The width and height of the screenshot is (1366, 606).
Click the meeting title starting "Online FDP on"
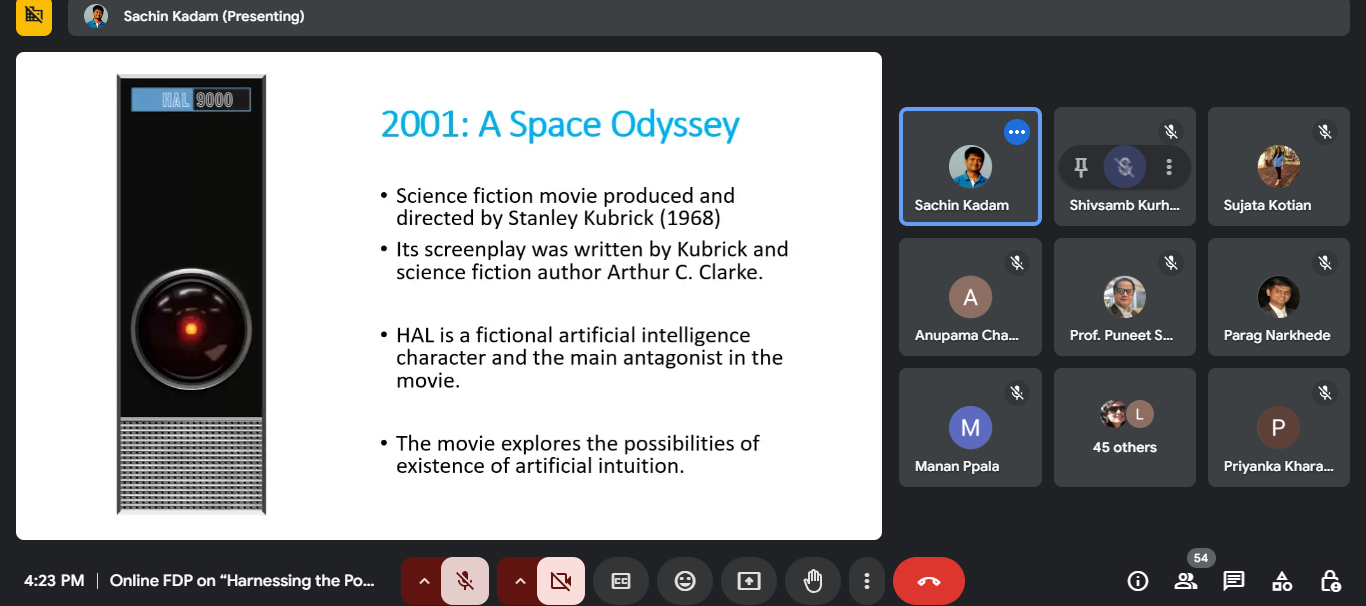pos(242,581)
